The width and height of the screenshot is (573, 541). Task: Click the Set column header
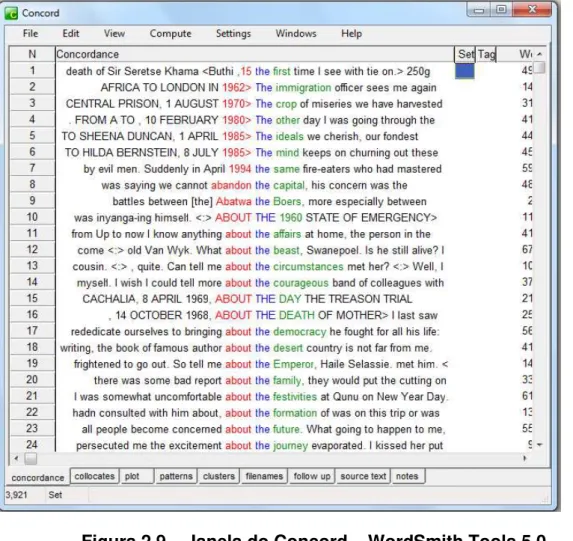pyautogui.click(x=465, y=54)
